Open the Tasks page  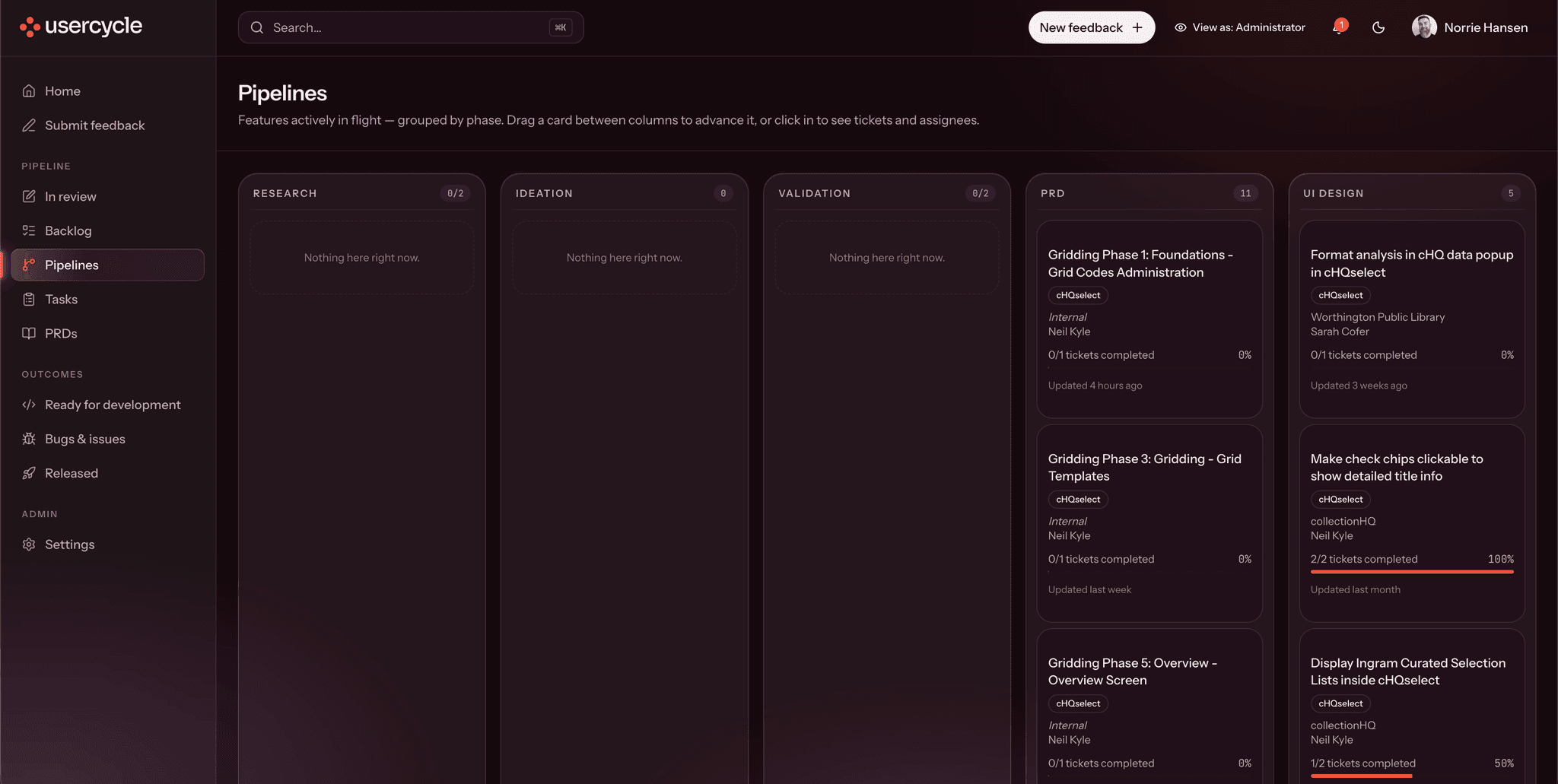click(x=108, y=300)
